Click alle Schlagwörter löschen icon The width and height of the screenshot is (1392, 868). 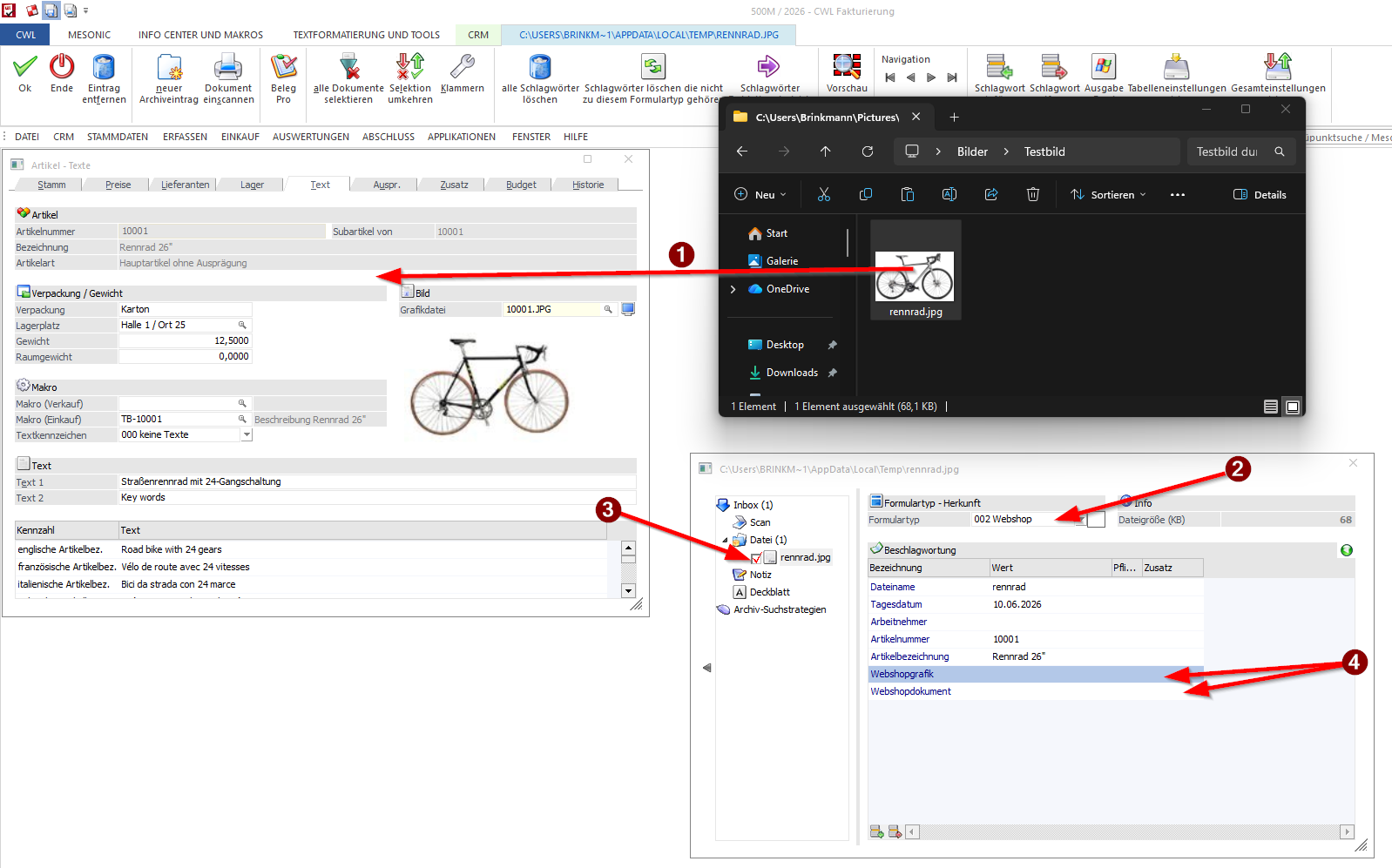[540, 67]
